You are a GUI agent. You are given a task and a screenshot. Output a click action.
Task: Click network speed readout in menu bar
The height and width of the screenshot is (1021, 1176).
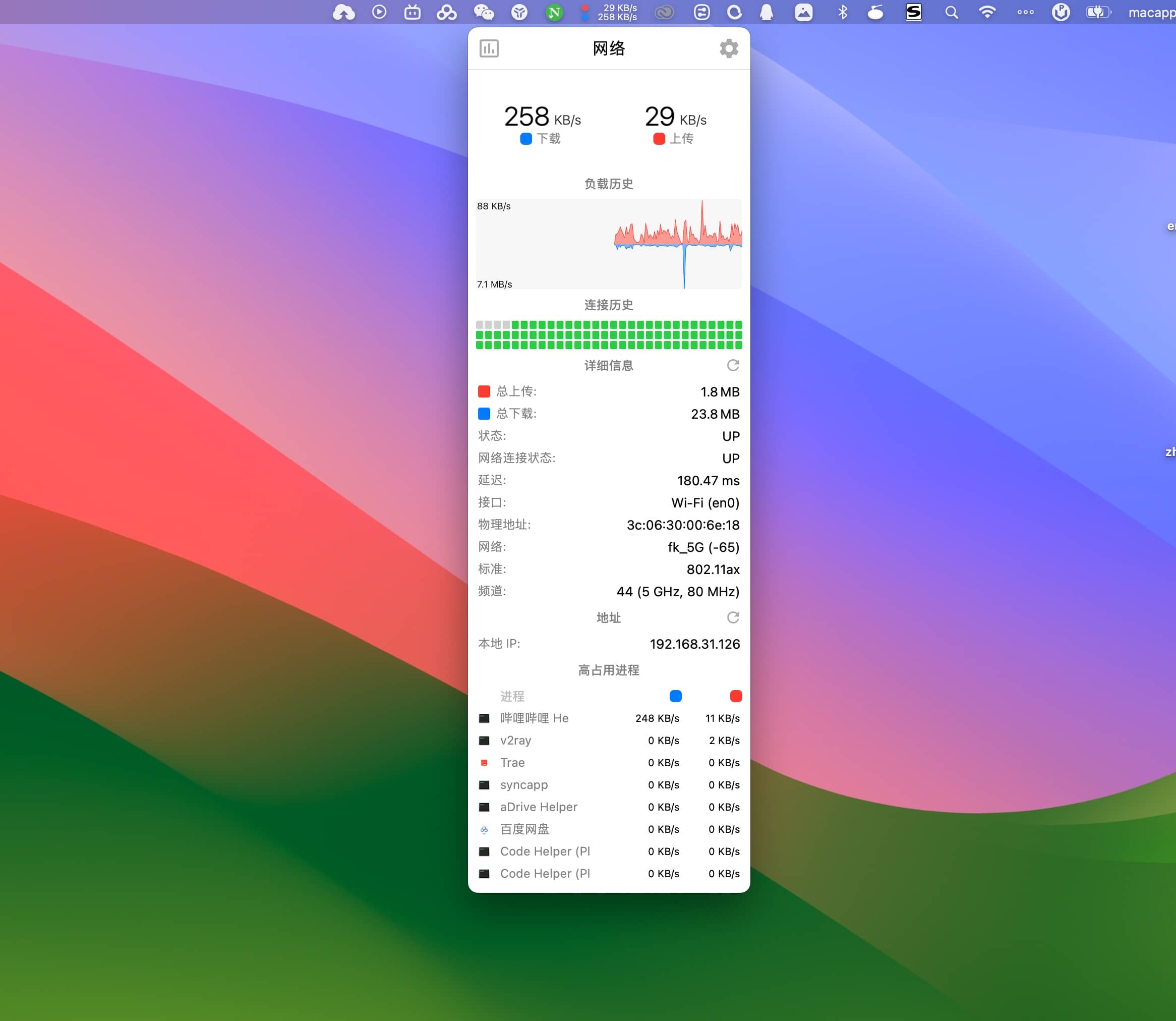coord(616,12)
